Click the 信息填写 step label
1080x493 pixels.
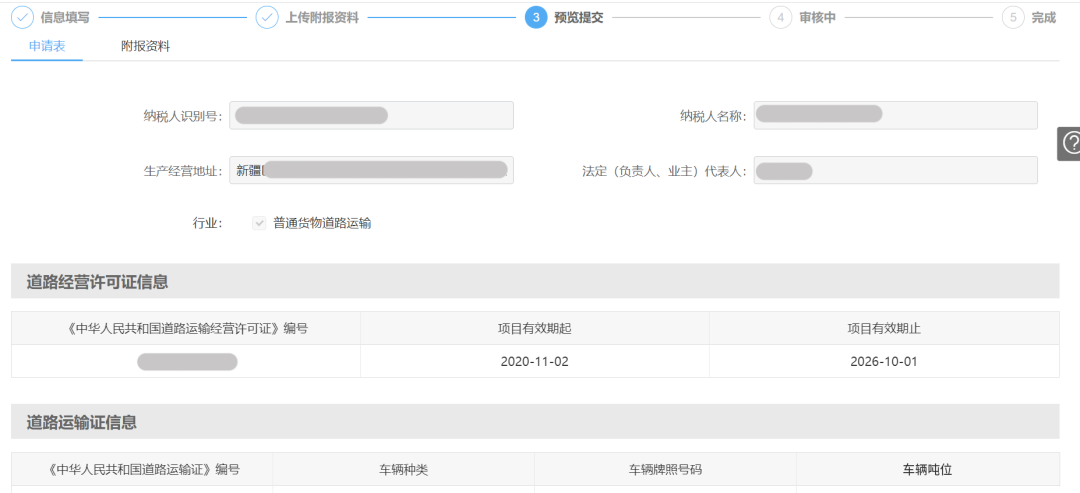pyautogui.click(x=65, y=17)
